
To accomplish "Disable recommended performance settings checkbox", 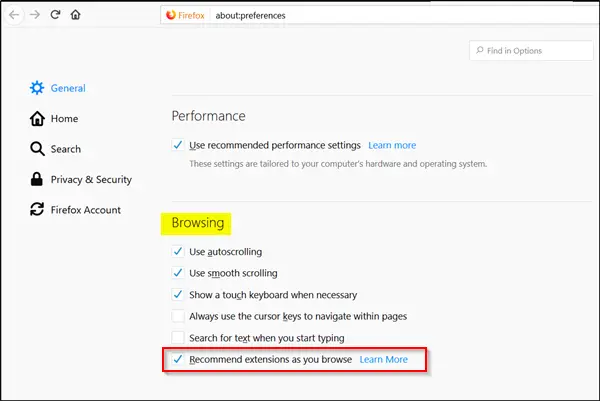I will (x=178, y=146).
